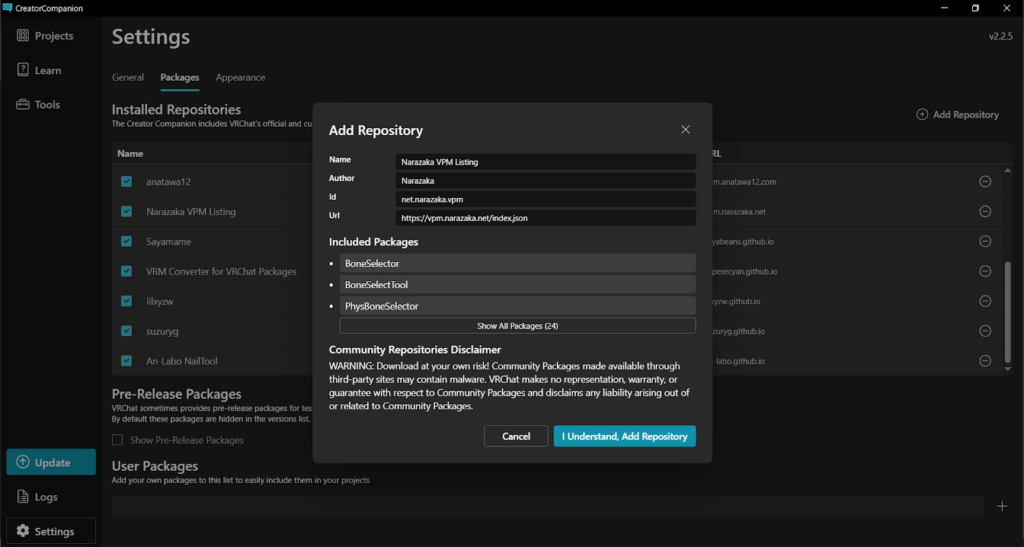Viewport: 1024px width, 547px height.
Task: Close the Add Repository dialog with X
Action: click(686, 129)
